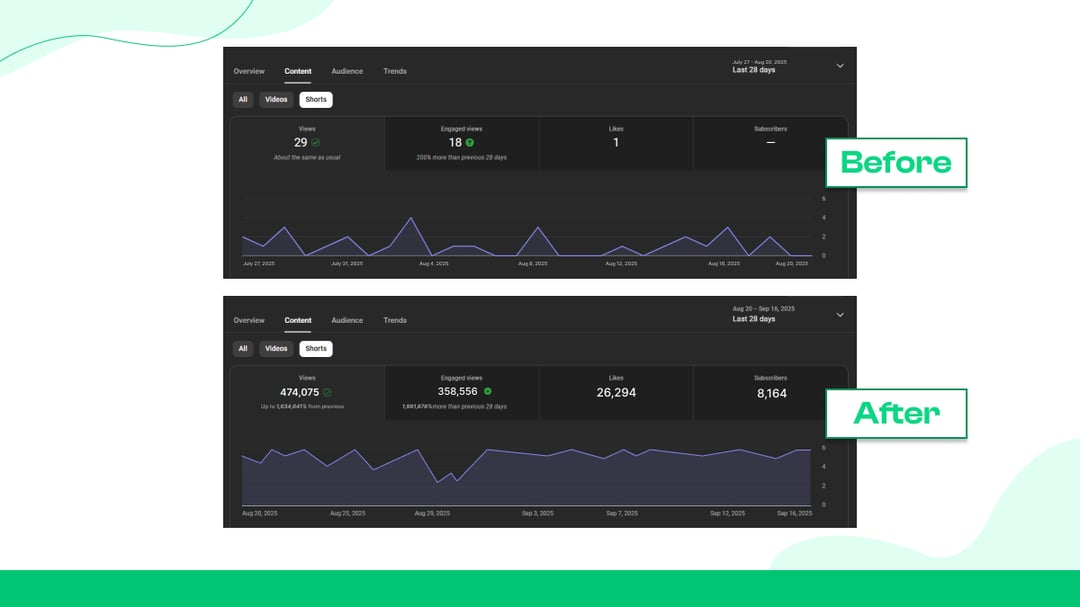This screenshot has width=1080, height=607.
Task: Click the Likes 26,294 metric card
Action: 616,392
